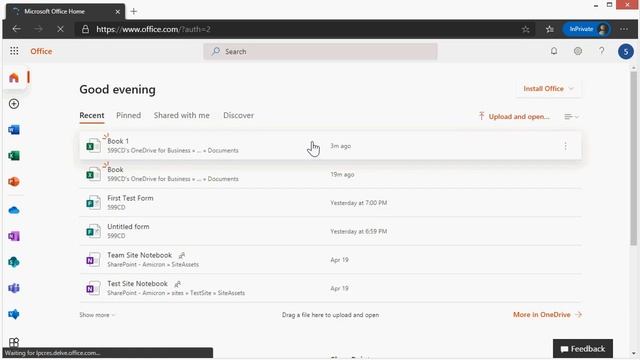Go to Office Home icon in sidebar

(14, 78)
